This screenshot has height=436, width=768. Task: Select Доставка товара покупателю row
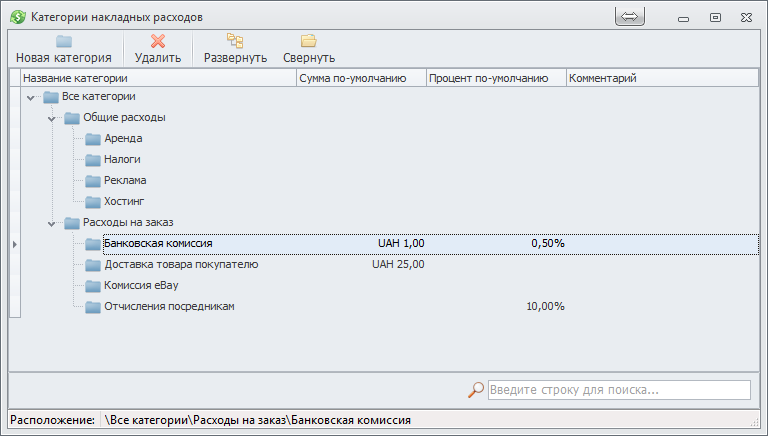(181, 264)
